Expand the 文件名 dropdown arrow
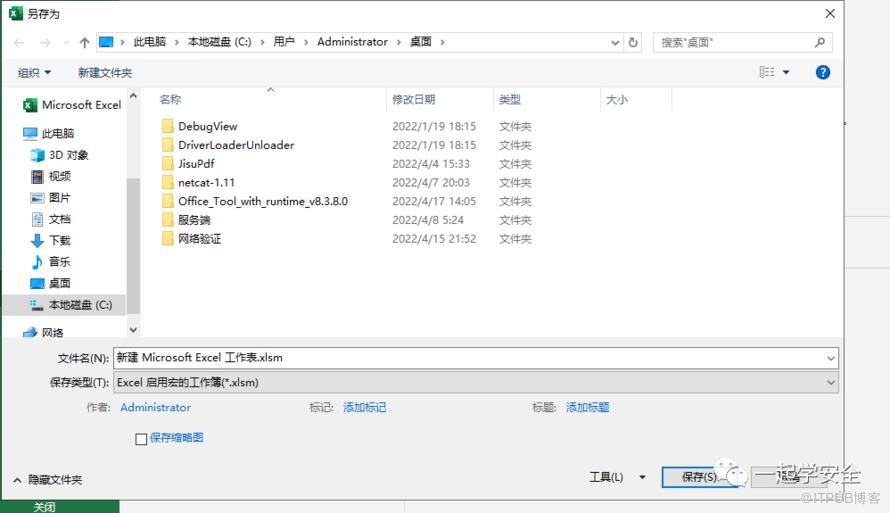 click(830, 358)
